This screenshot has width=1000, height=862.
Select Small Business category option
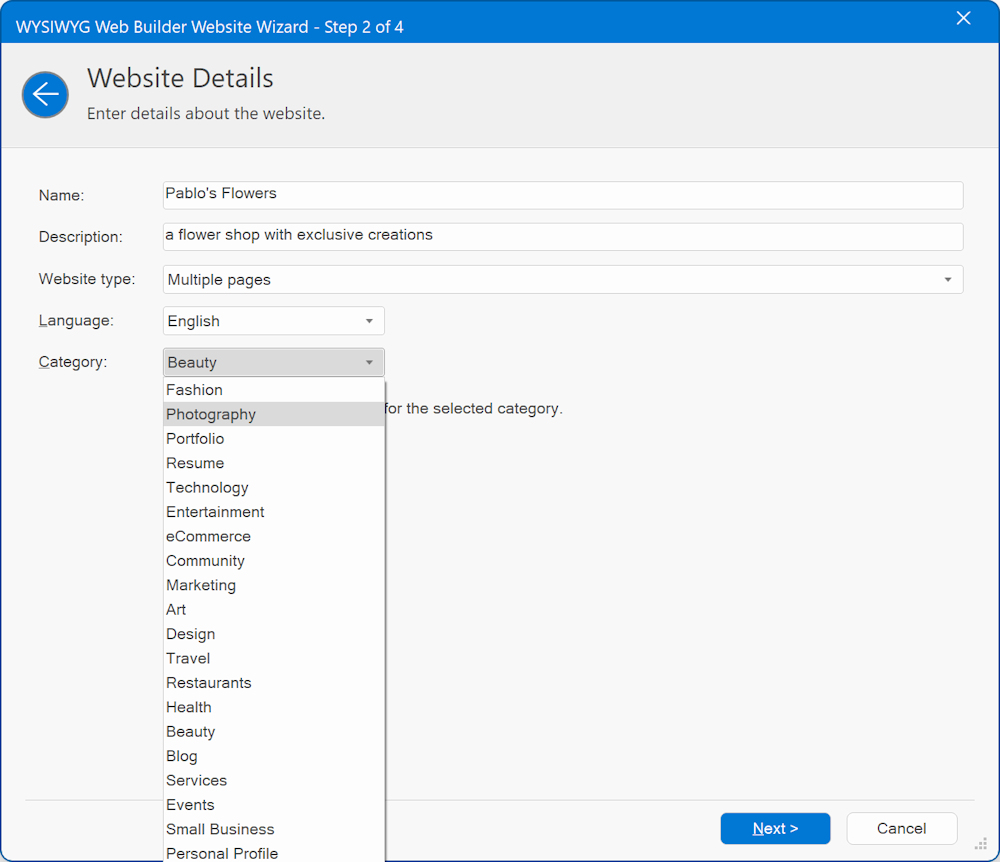coord(220,829)
